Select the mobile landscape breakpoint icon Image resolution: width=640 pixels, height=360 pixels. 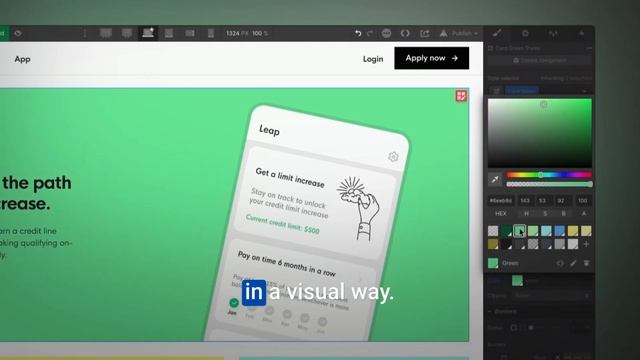pyautogui.click(x=190, y=33)
